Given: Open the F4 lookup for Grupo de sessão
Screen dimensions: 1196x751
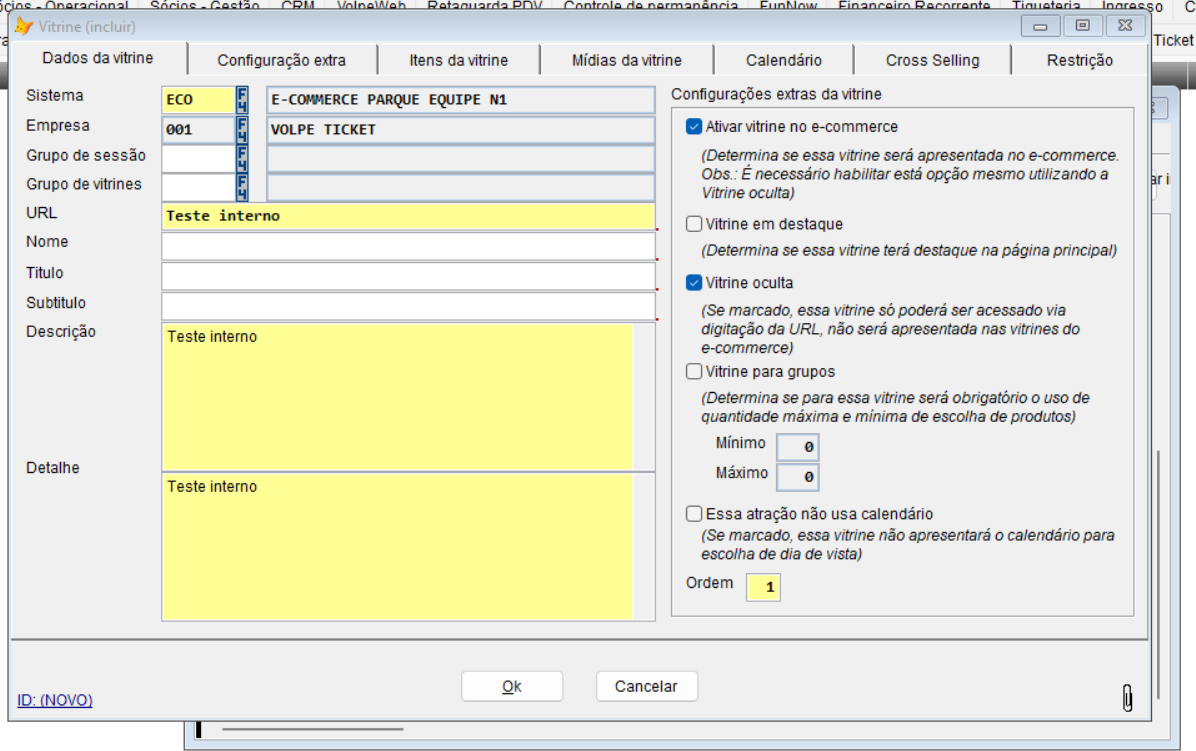Looking at the screenshot, I should (x=242, y=159).
